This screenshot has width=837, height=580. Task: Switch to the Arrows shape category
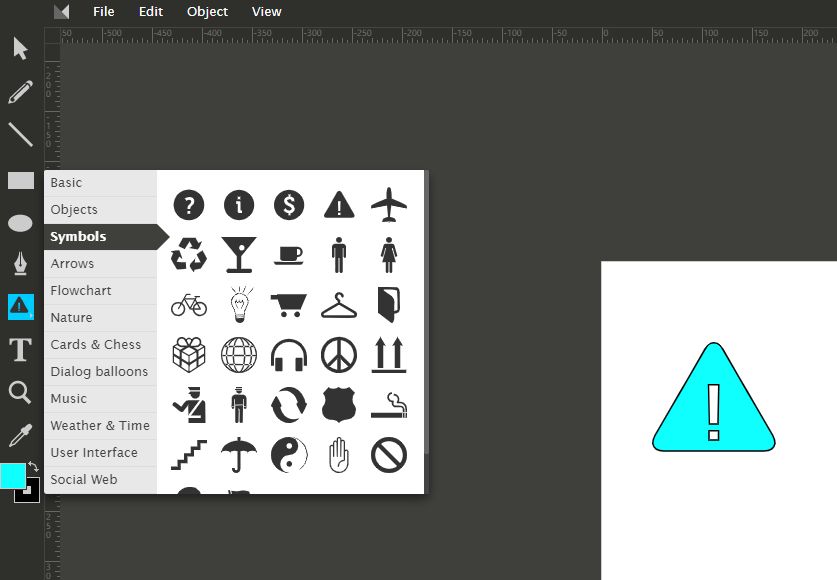tap(73, 264)
